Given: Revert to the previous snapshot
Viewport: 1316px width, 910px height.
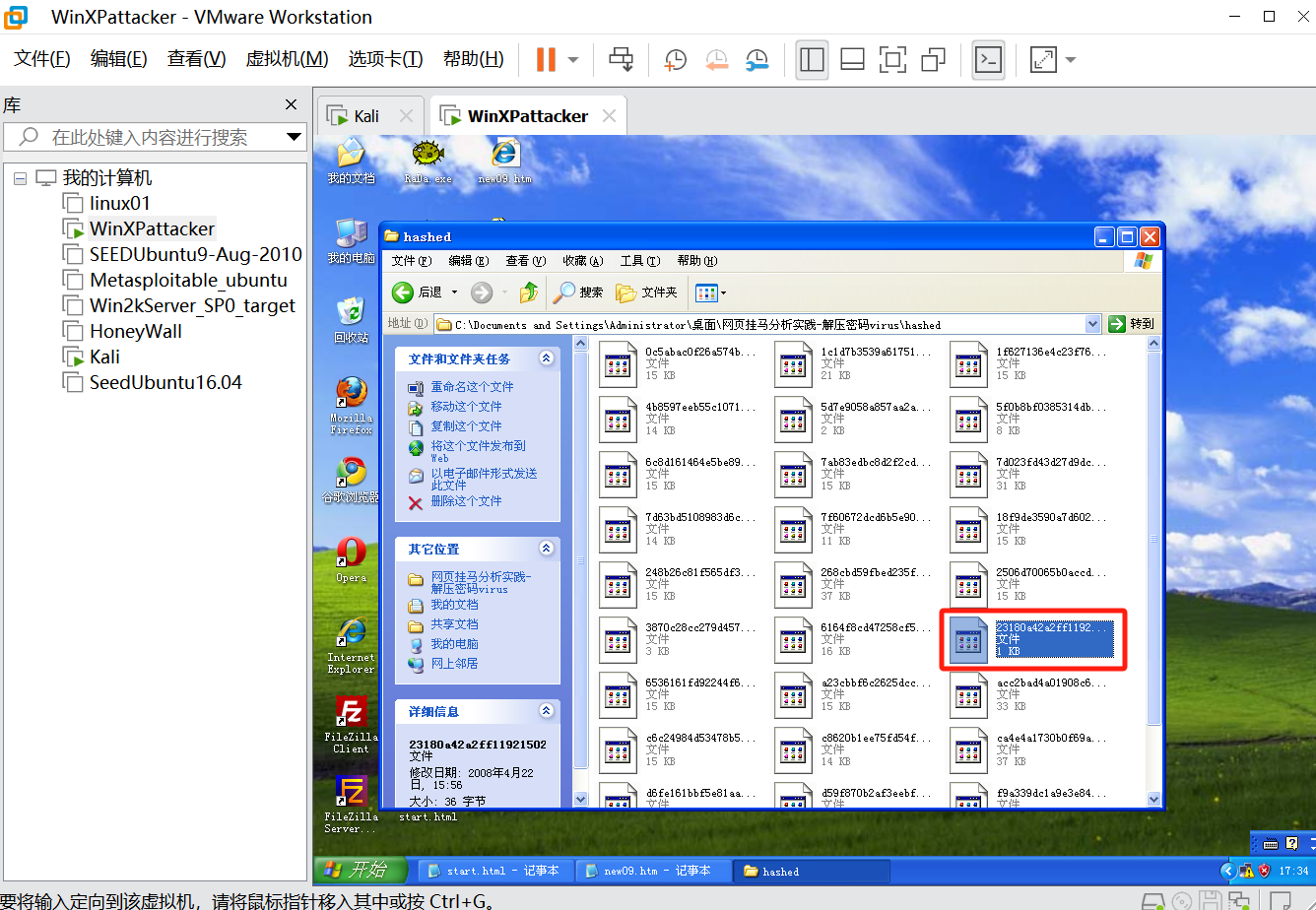Looking at the screenshot, I should click(716, 59).
